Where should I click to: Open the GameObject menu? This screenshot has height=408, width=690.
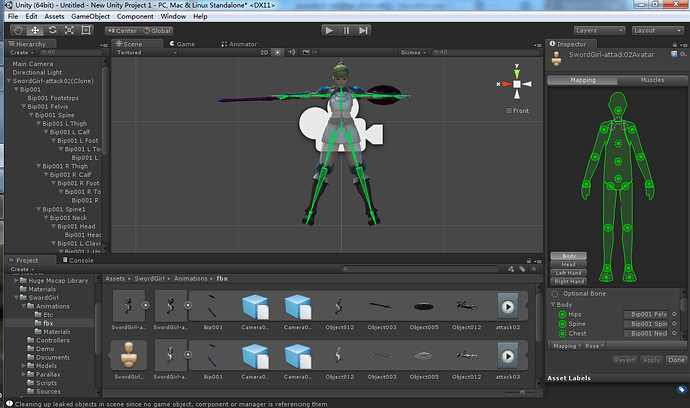[x=91, y=17]
